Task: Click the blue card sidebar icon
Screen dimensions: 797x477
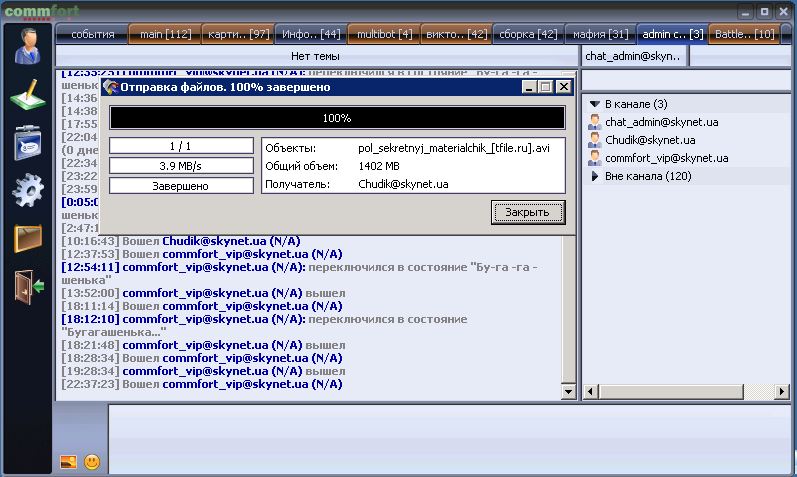Action: tap(28, 143)
